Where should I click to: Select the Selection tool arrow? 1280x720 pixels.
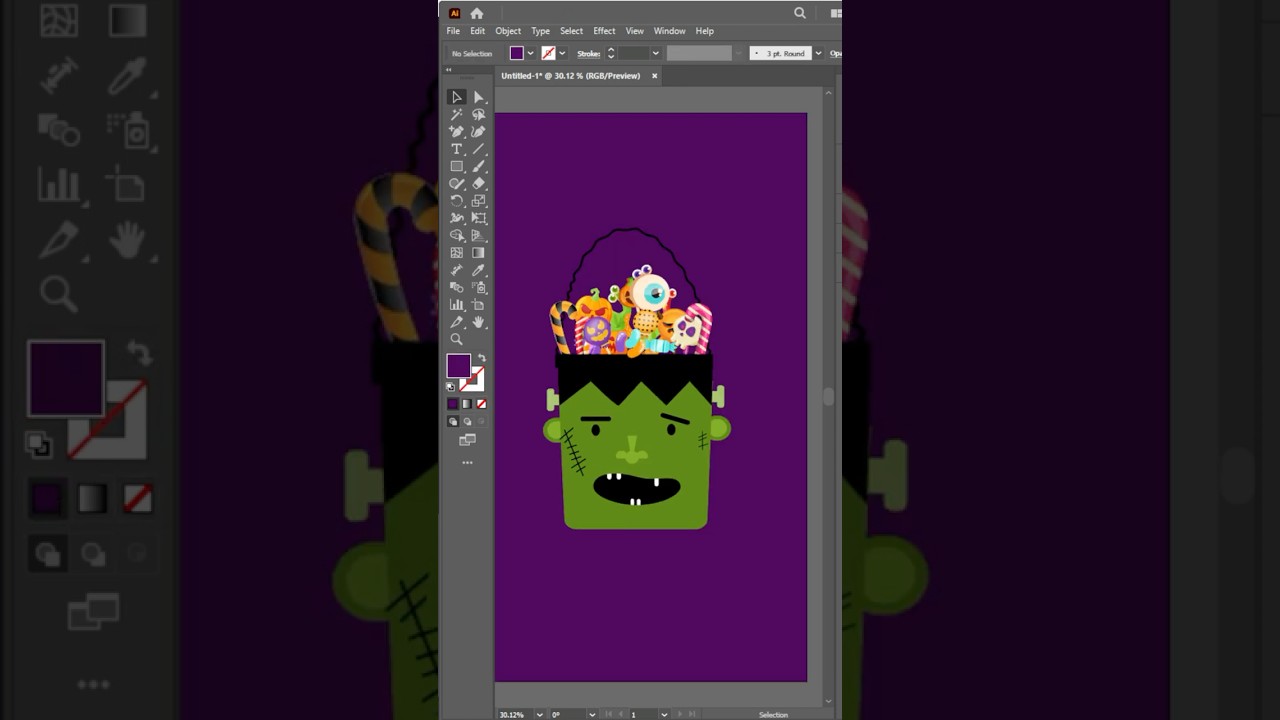(457, 97)
